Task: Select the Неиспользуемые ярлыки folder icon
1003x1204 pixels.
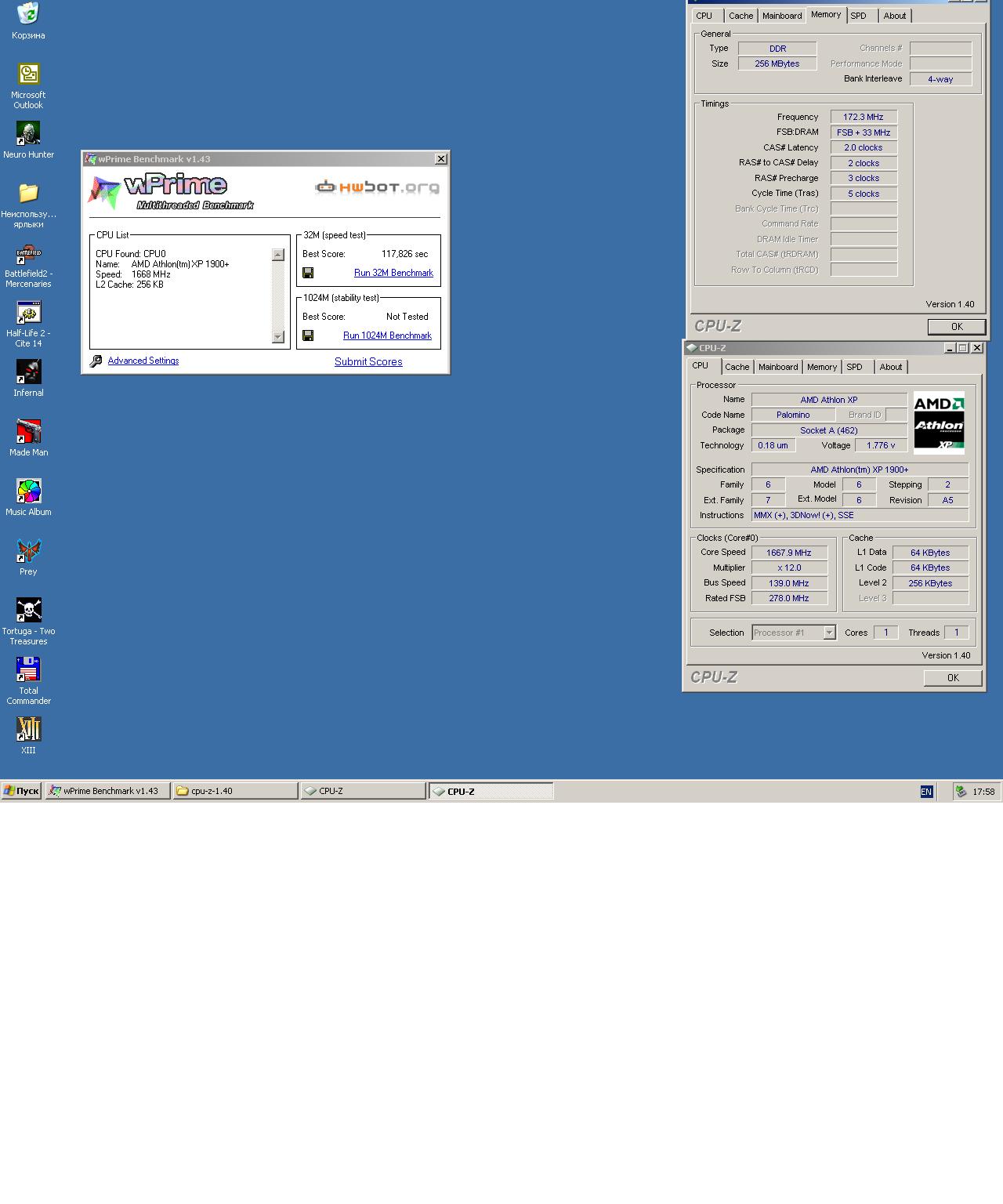Action: pos(28,205)
